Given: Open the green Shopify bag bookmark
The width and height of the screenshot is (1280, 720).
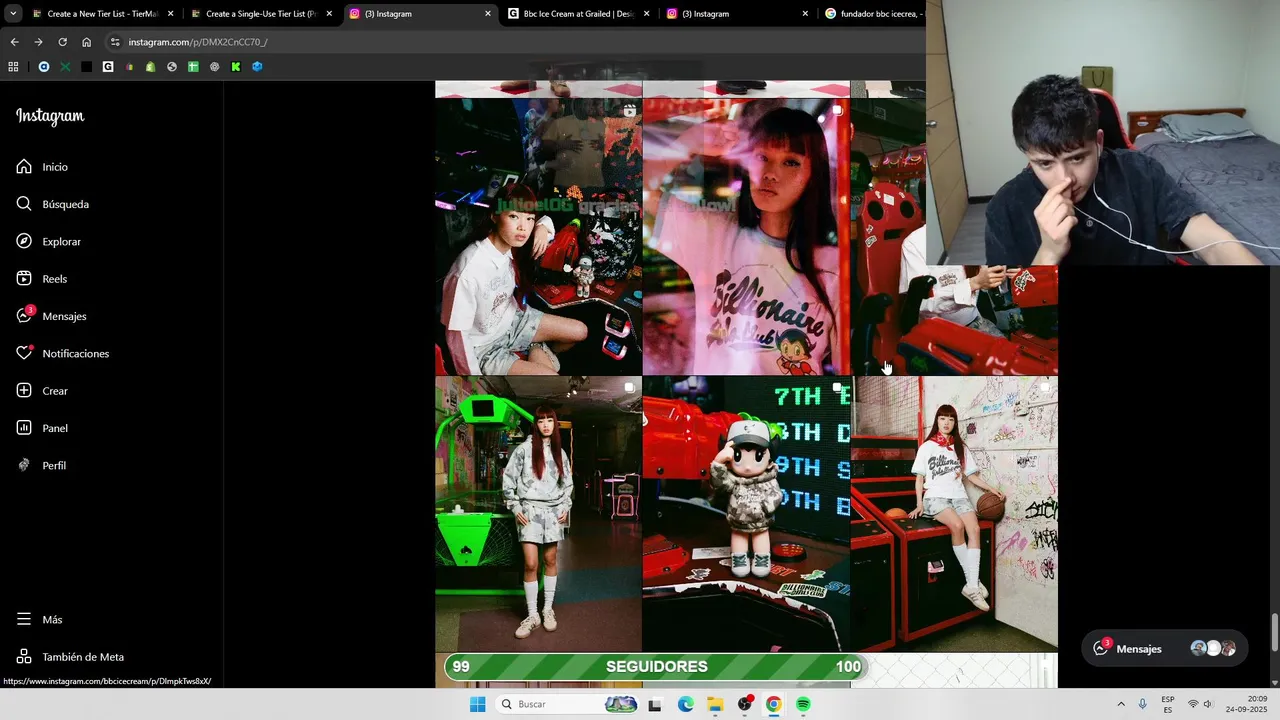Looking at the screenshot, I should pos(151,67).
